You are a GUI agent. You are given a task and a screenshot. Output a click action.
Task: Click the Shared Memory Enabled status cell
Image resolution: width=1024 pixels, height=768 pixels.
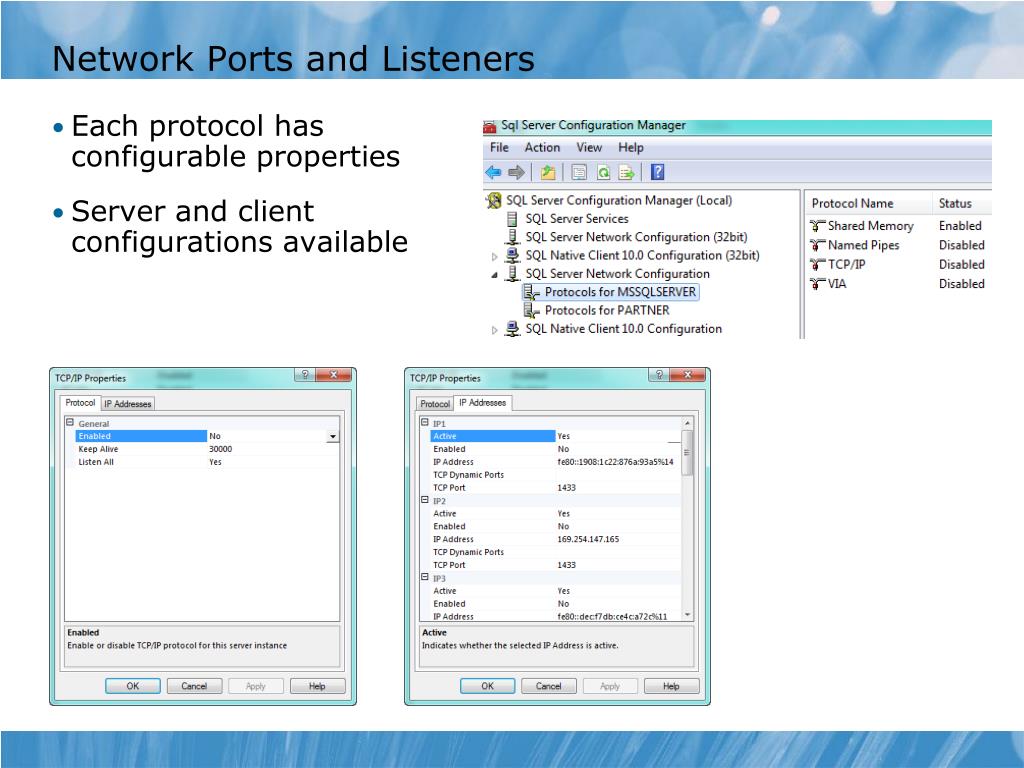point(960,226)
